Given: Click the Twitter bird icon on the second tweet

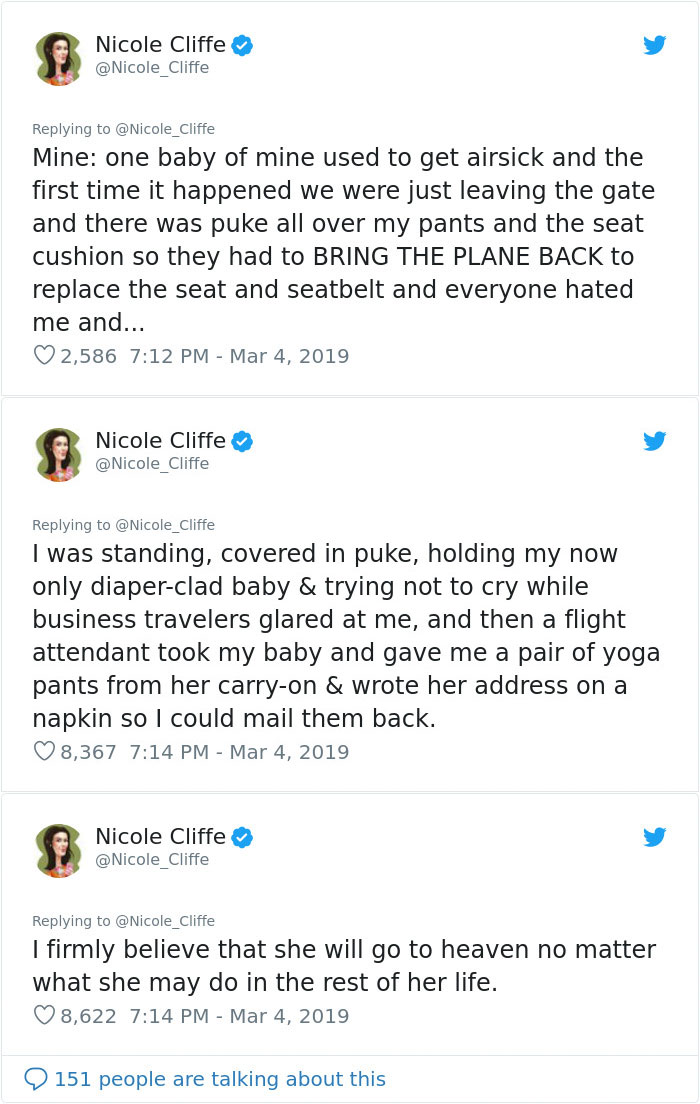Looking at the screenshot, I should pyautogui.click(x=655, y=441).
